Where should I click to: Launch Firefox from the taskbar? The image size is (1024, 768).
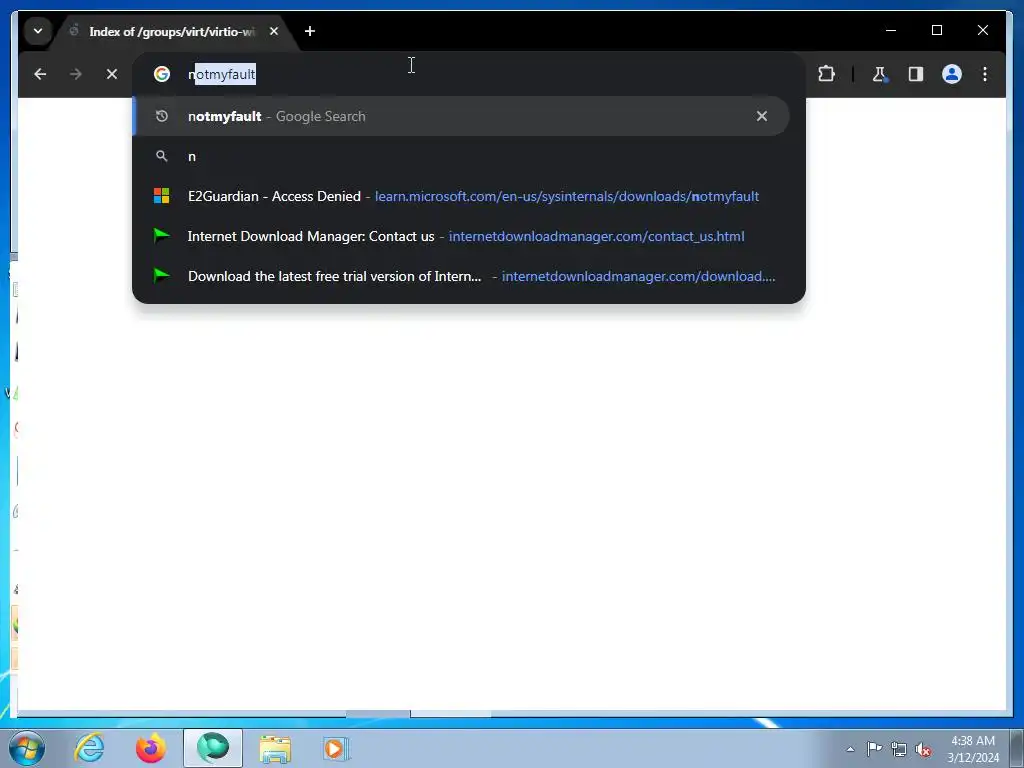(x=151, y=748)
